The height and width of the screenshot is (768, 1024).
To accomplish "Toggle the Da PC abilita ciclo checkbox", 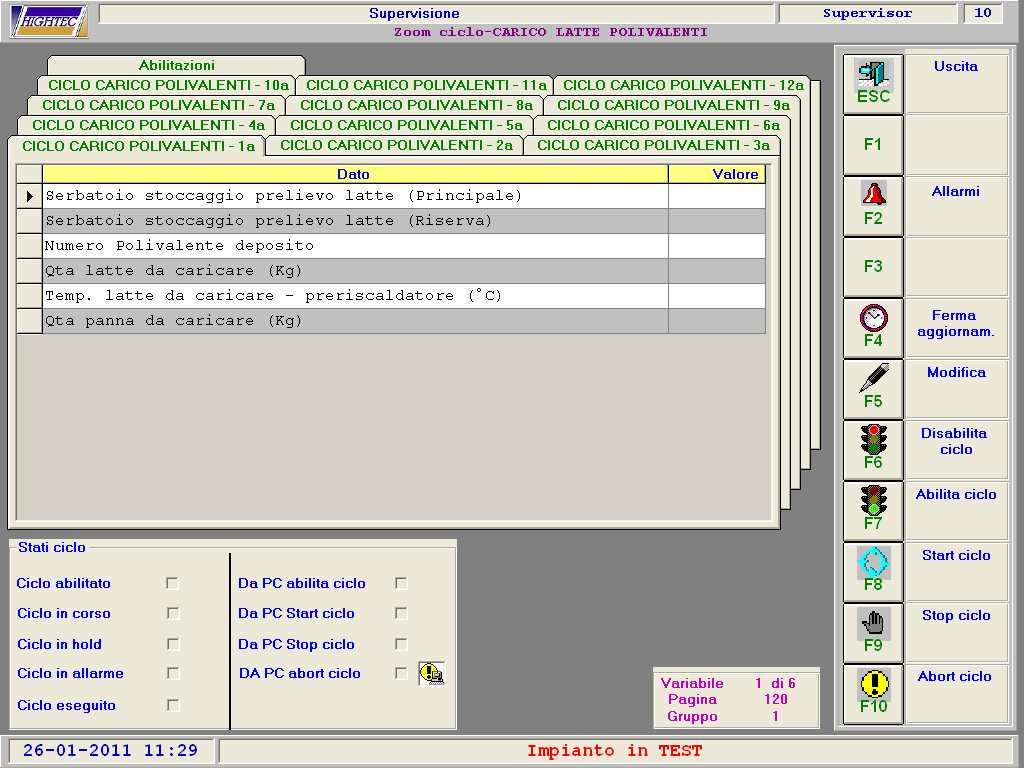I will 401,583.
